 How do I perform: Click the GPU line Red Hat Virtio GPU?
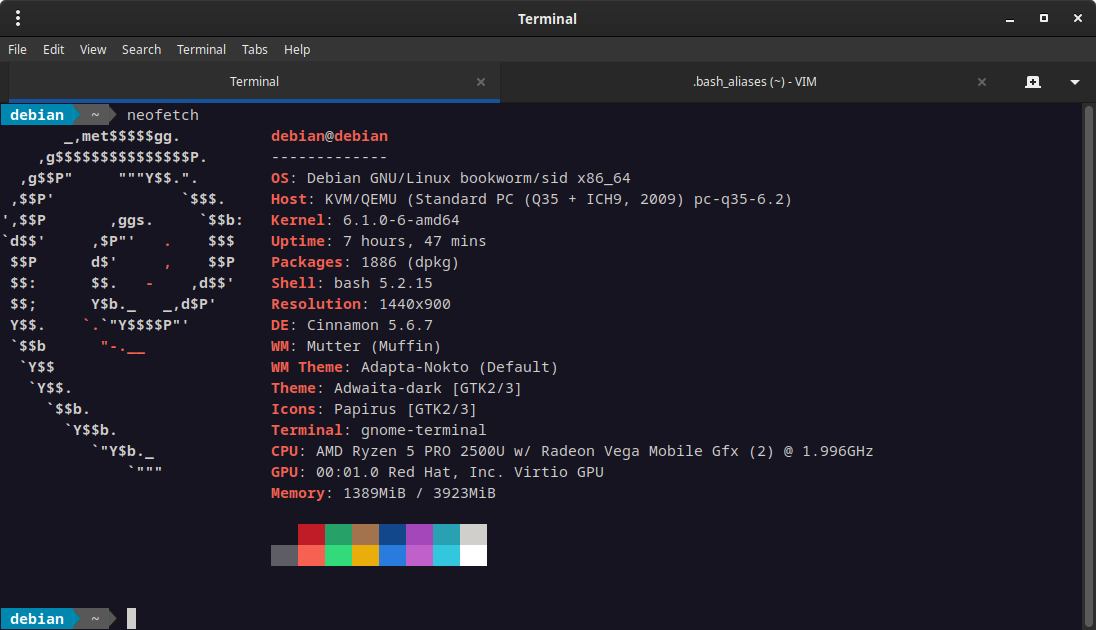coord(438,472)
